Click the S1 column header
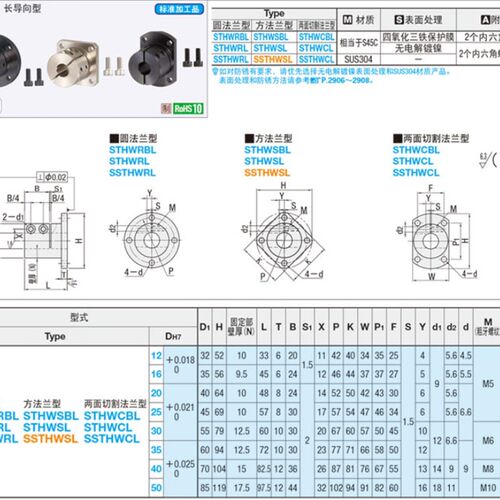Image resolution: width=500 pixels, height=500 pixels. coord(307,327)
